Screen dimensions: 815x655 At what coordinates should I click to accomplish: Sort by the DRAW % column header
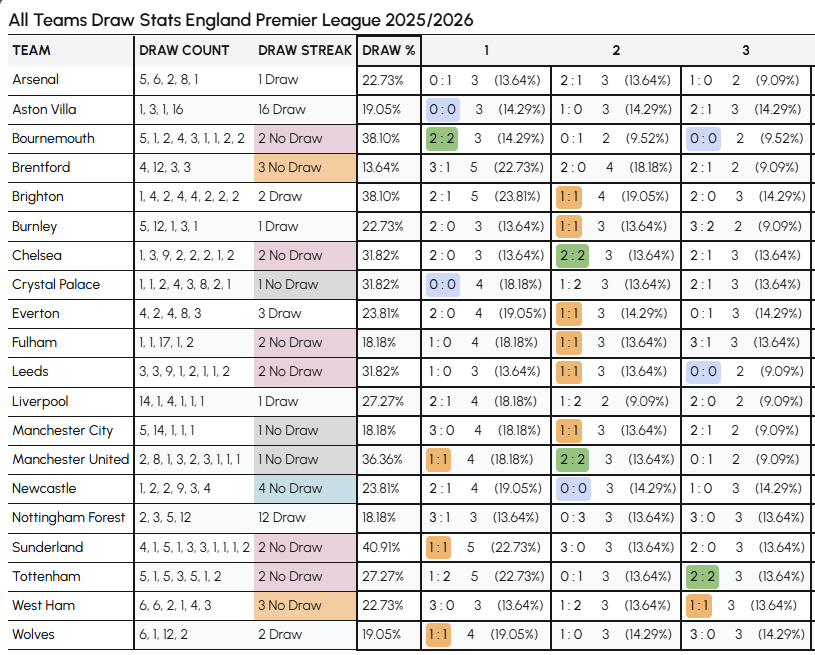[x=389, y=50]
